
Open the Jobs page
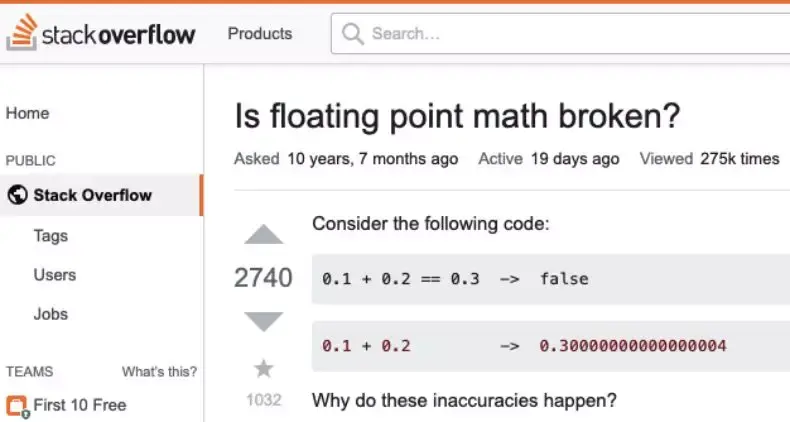(51, 314)
